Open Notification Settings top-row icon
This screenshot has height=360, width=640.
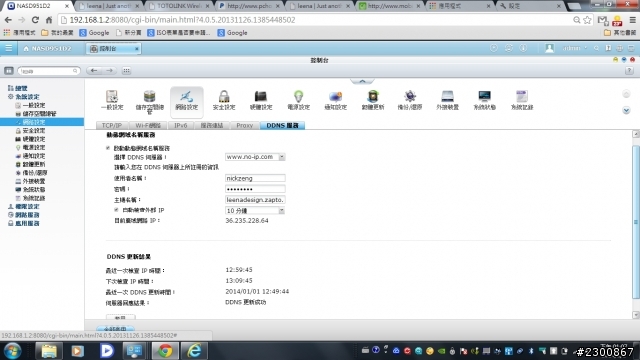(x=336, y=100)
